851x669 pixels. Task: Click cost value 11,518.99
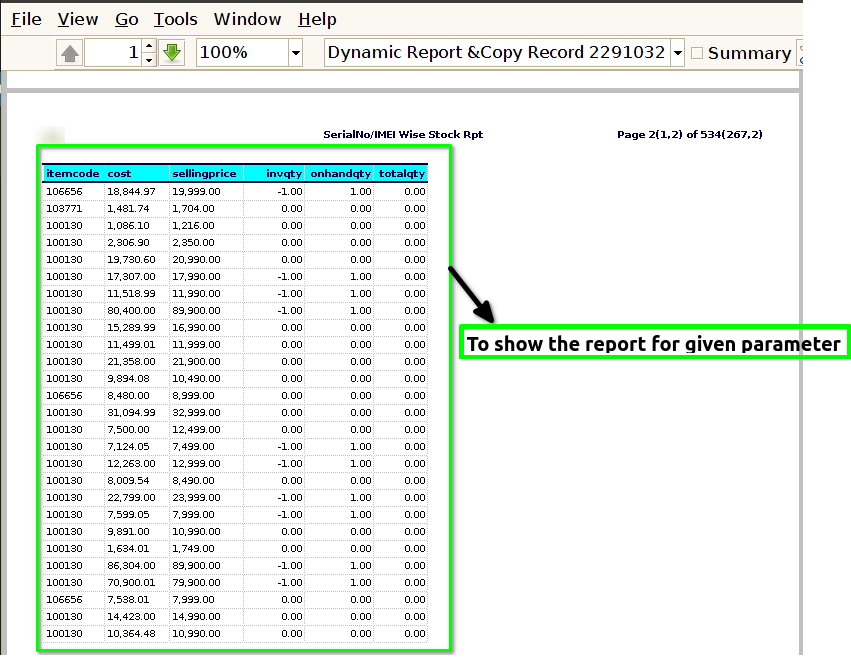(x=131, y=294)
